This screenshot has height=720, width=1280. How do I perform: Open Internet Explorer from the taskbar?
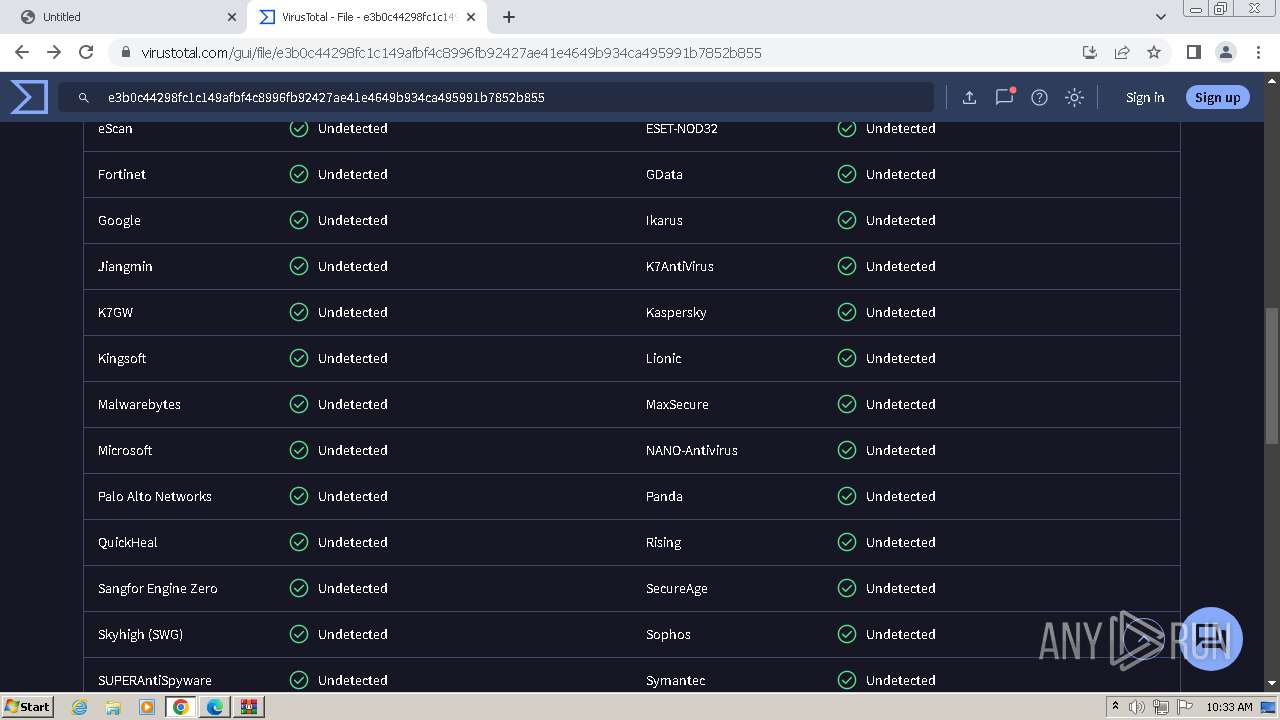coord(79,707)
